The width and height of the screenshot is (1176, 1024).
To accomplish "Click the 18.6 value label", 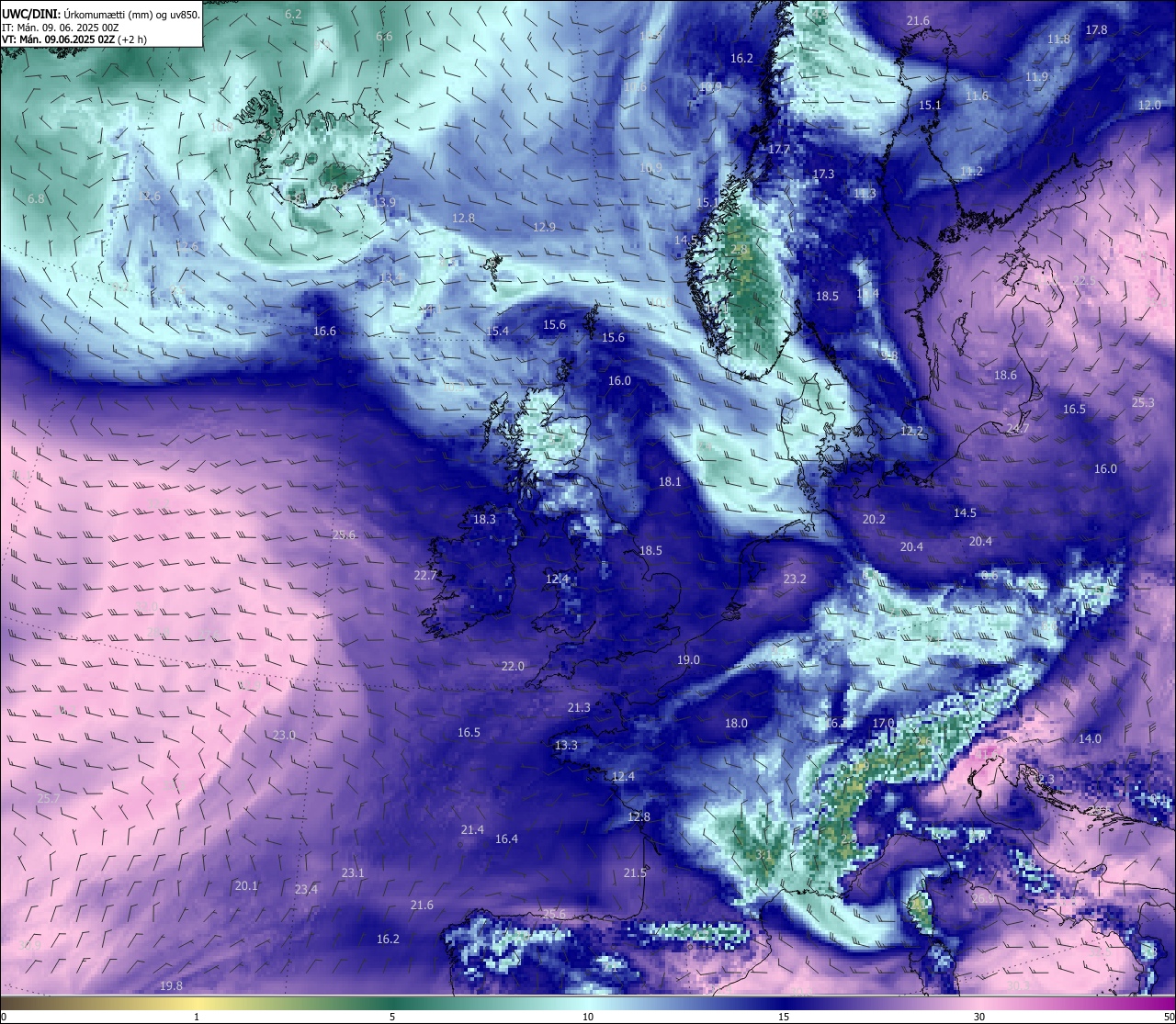I will (x=1005, y=375).
